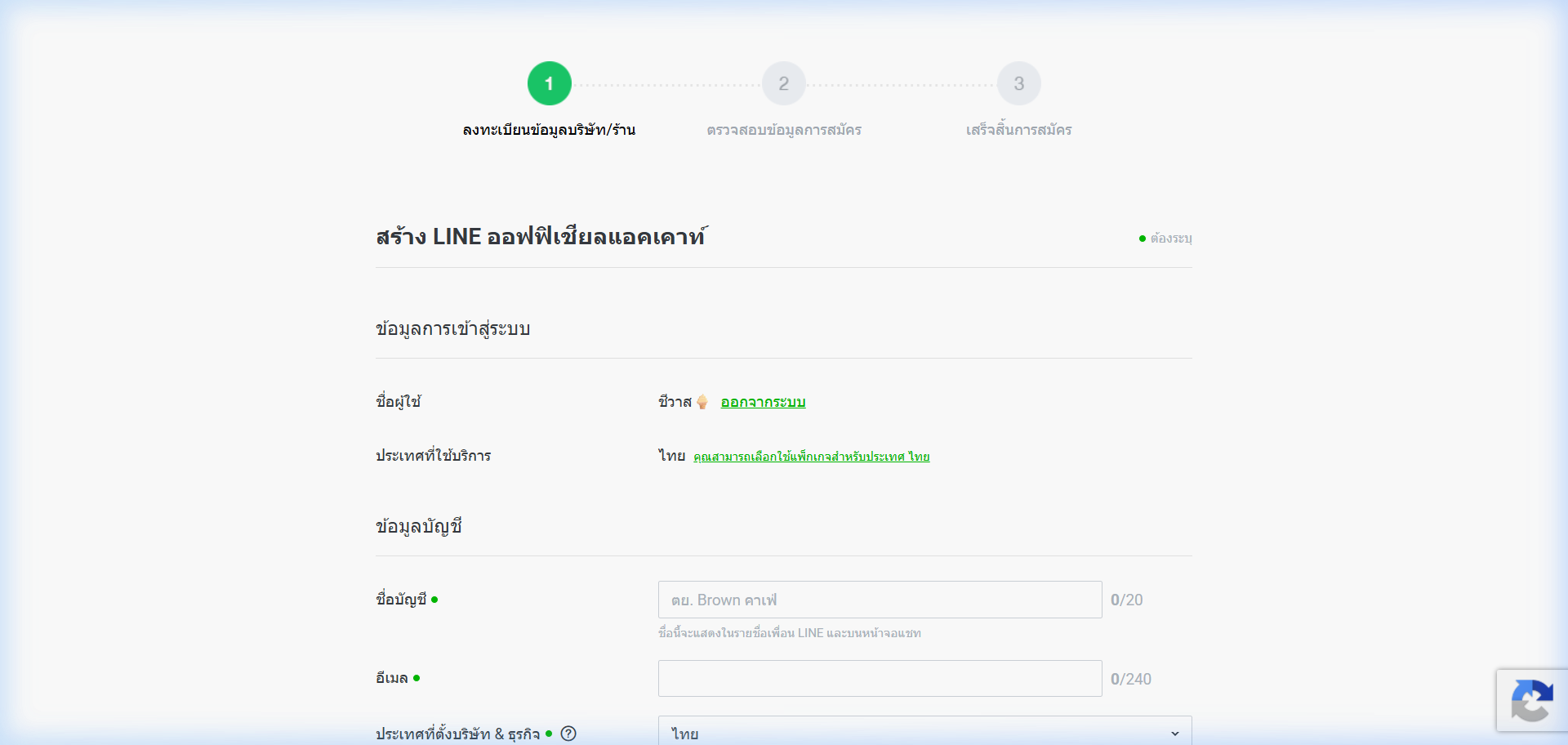The width and height of the screenshot is (1568, 745).
Task: Click step label ตรวจสอบข้อมูลการสมัคร
Action: tap(784, 130)
